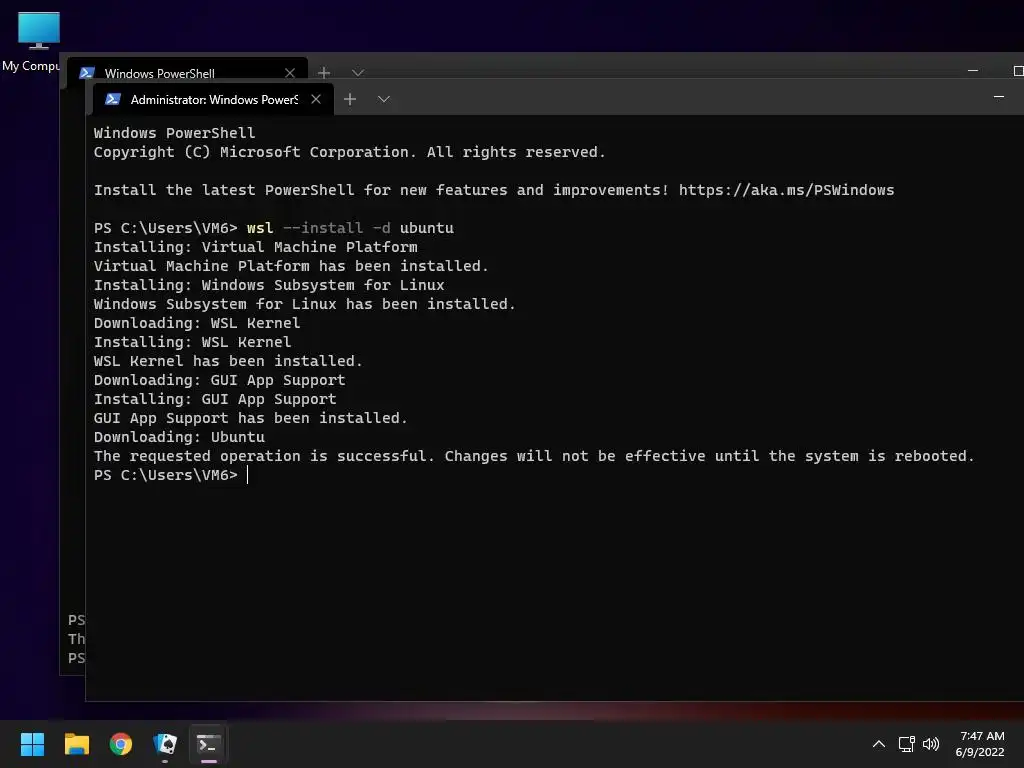This screenshot has height=768, width=1024.
Task: Click 'Windows Subsystem for Linux has been installed.' line
Action: pos(304,304)
